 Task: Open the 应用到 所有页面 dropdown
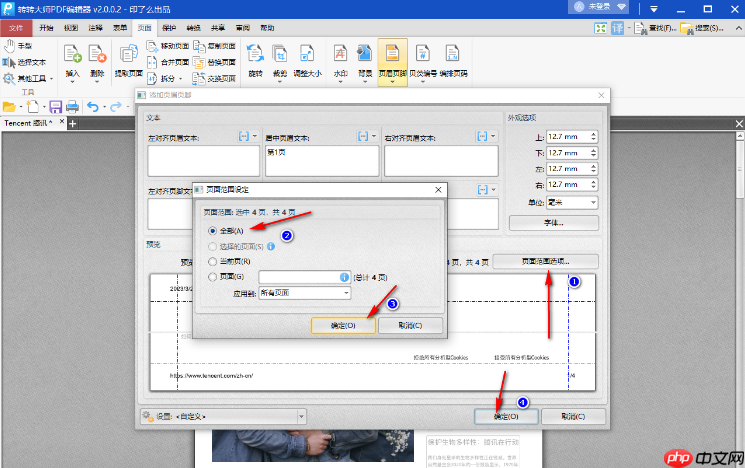(304, 293)
